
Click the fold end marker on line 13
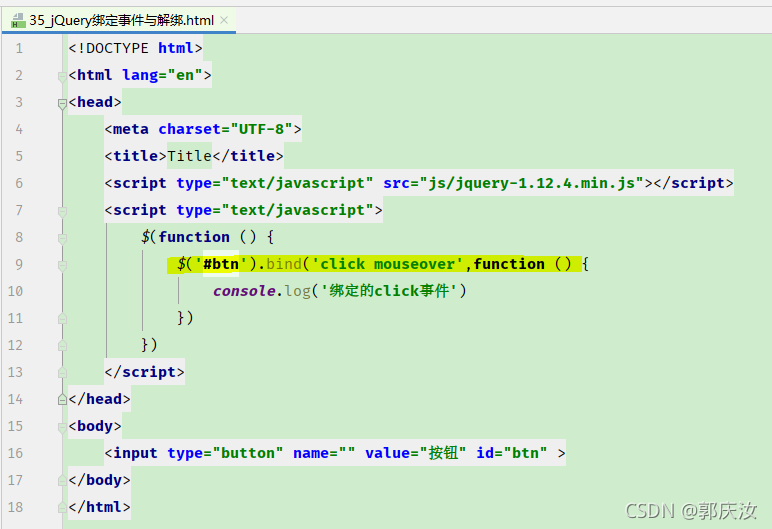pos(62,373)
